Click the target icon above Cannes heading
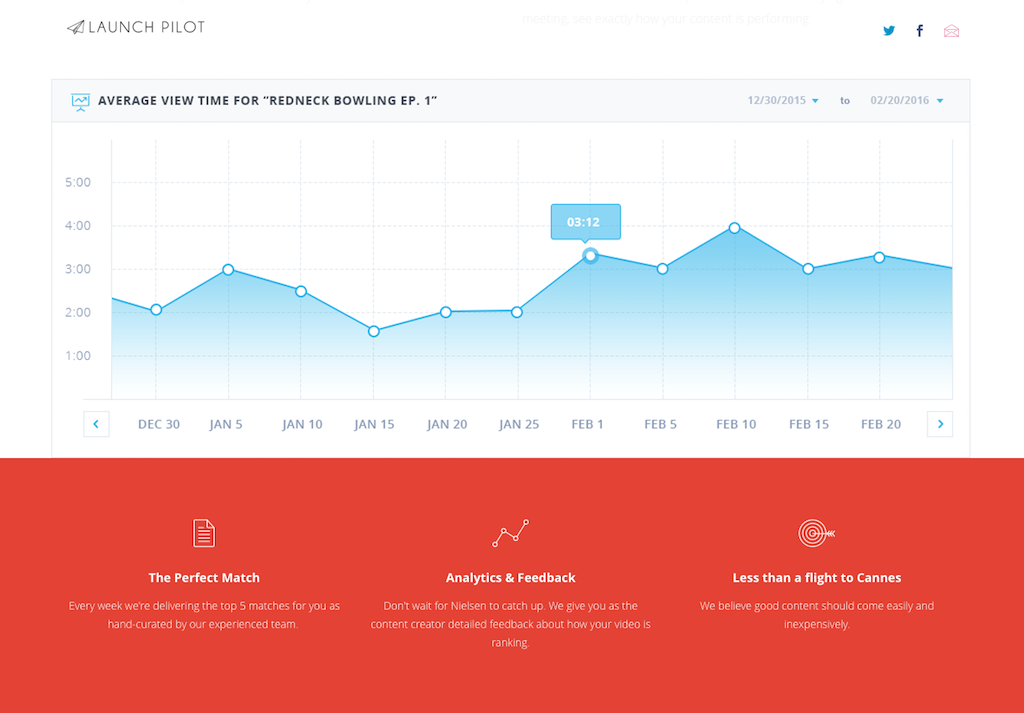Screen dimensions: 1024x713 pos(816,533)
